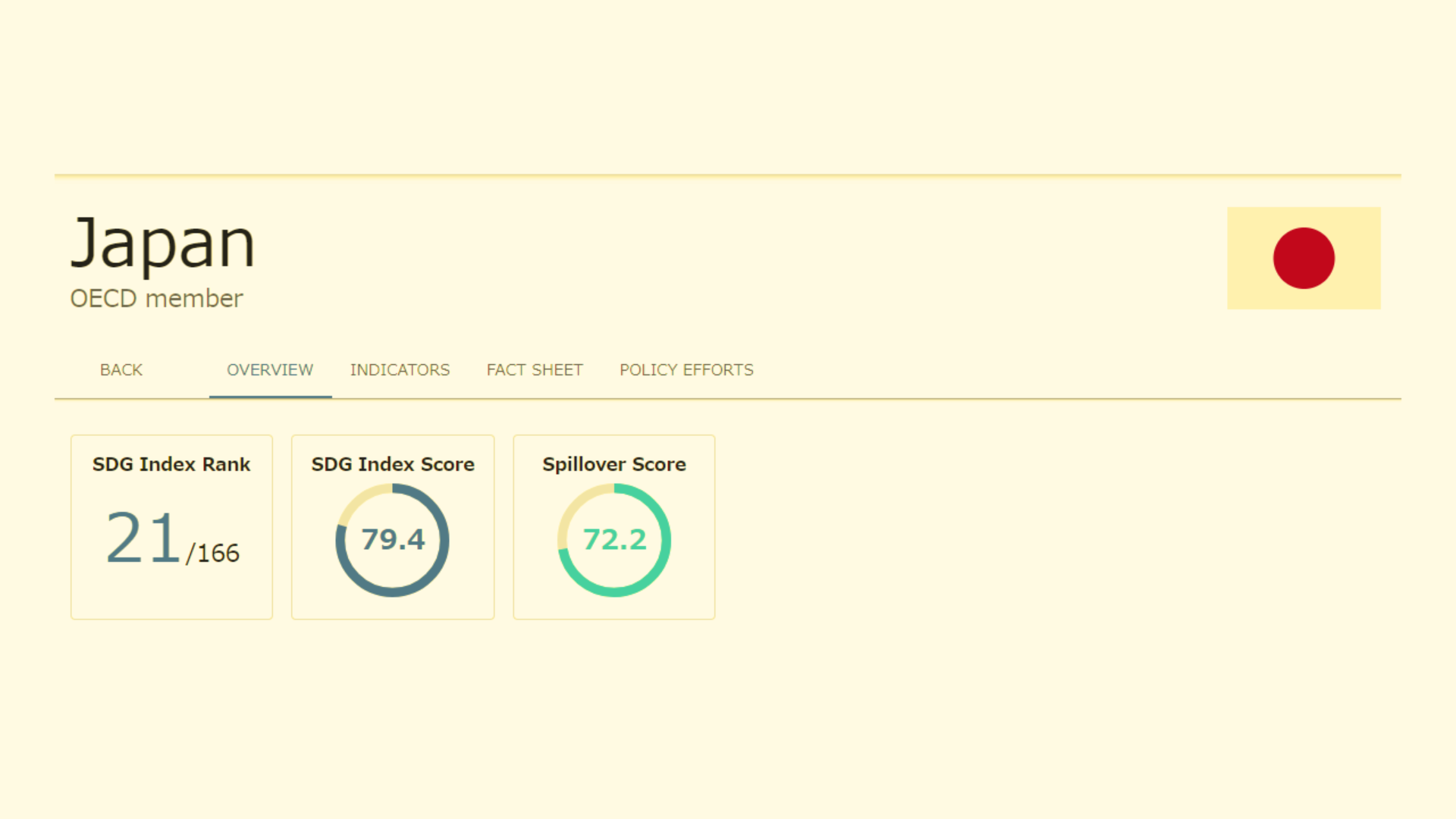This screenshot has width=1456, height=819.
Task: Click the OECD member subtitle
Action: (x=156, y=299)
